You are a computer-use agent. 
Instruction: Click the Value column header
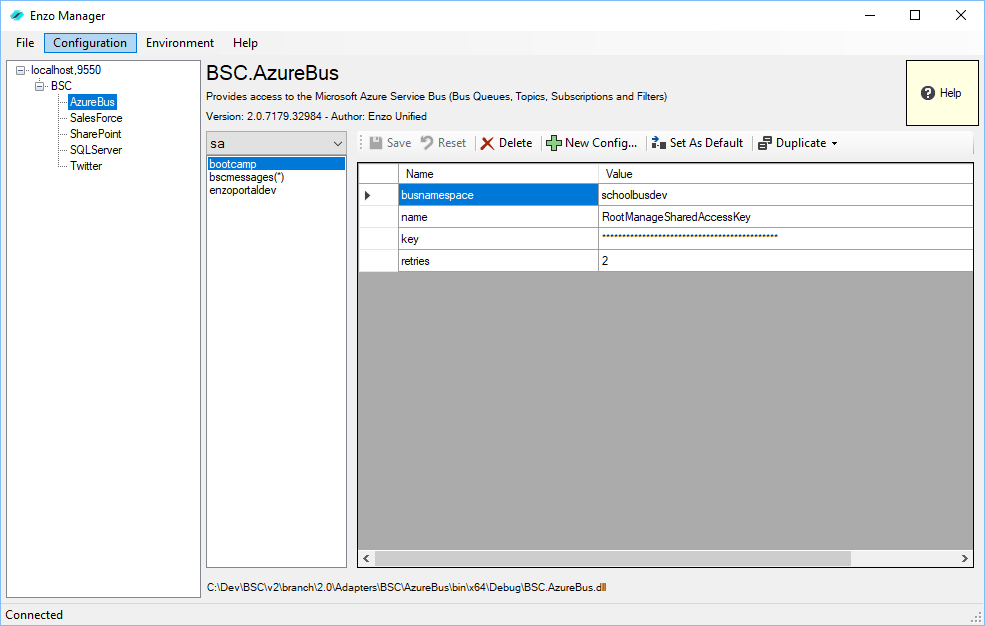785,174
